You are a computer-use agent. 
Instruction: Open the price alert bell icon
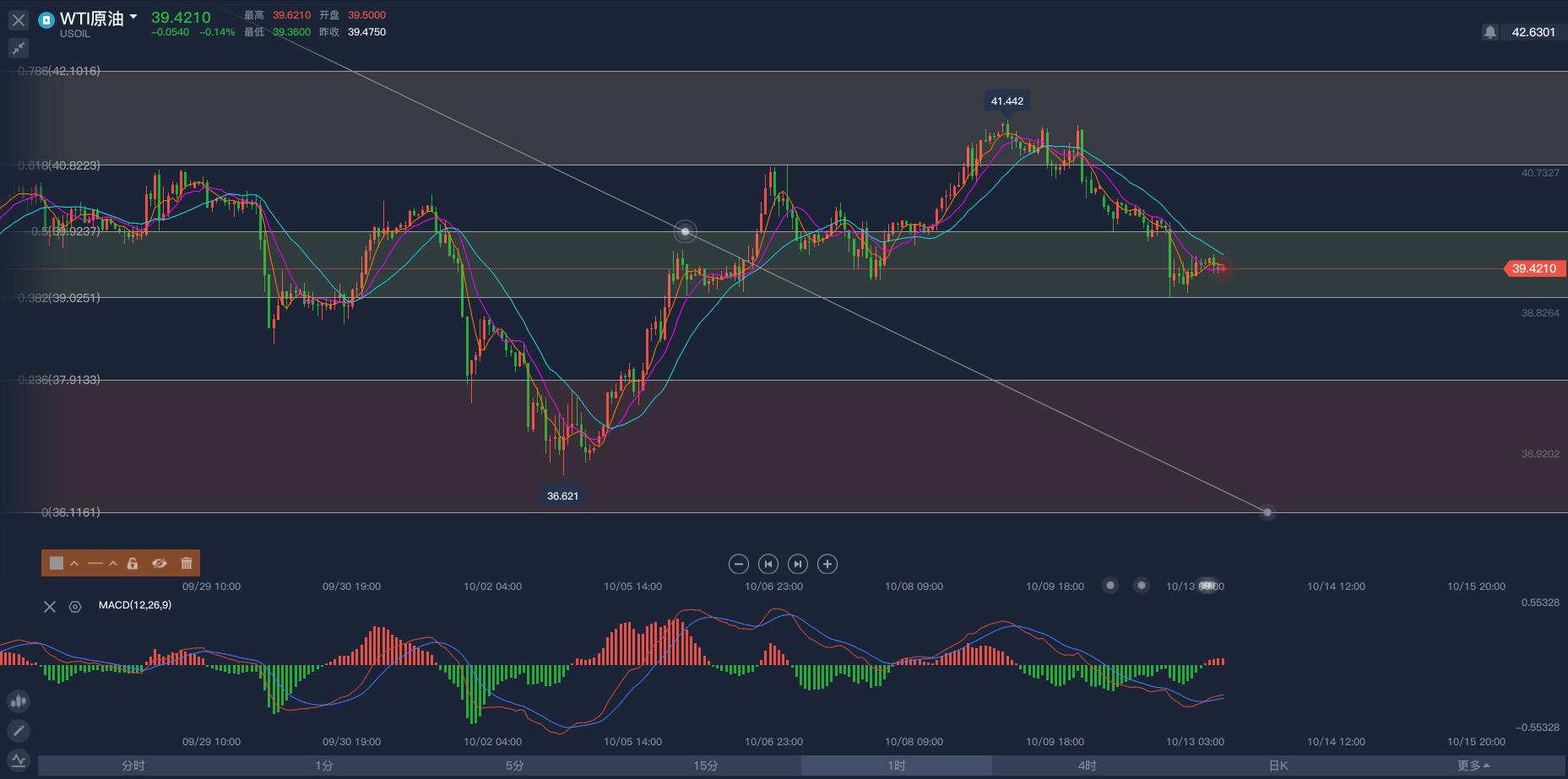click(x=1489, y=32)
